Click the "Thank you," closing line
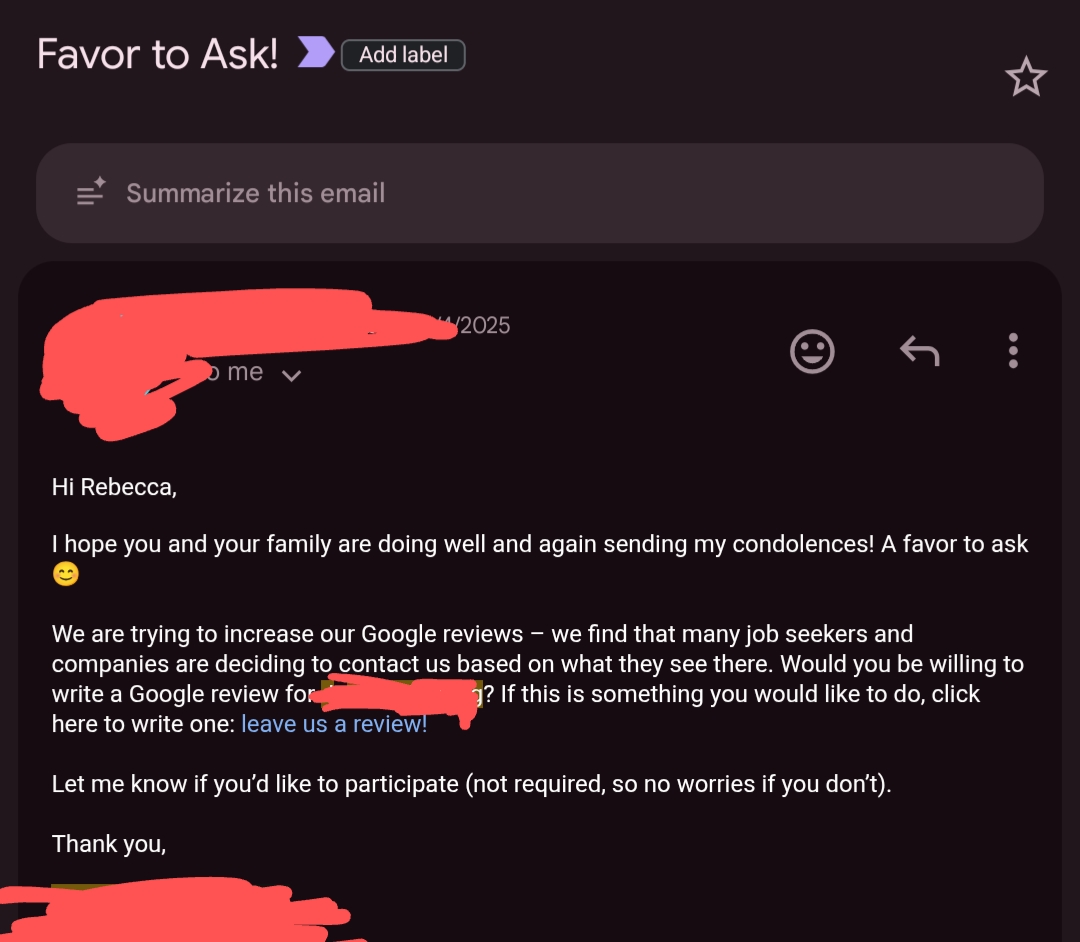 pos(109,844)
